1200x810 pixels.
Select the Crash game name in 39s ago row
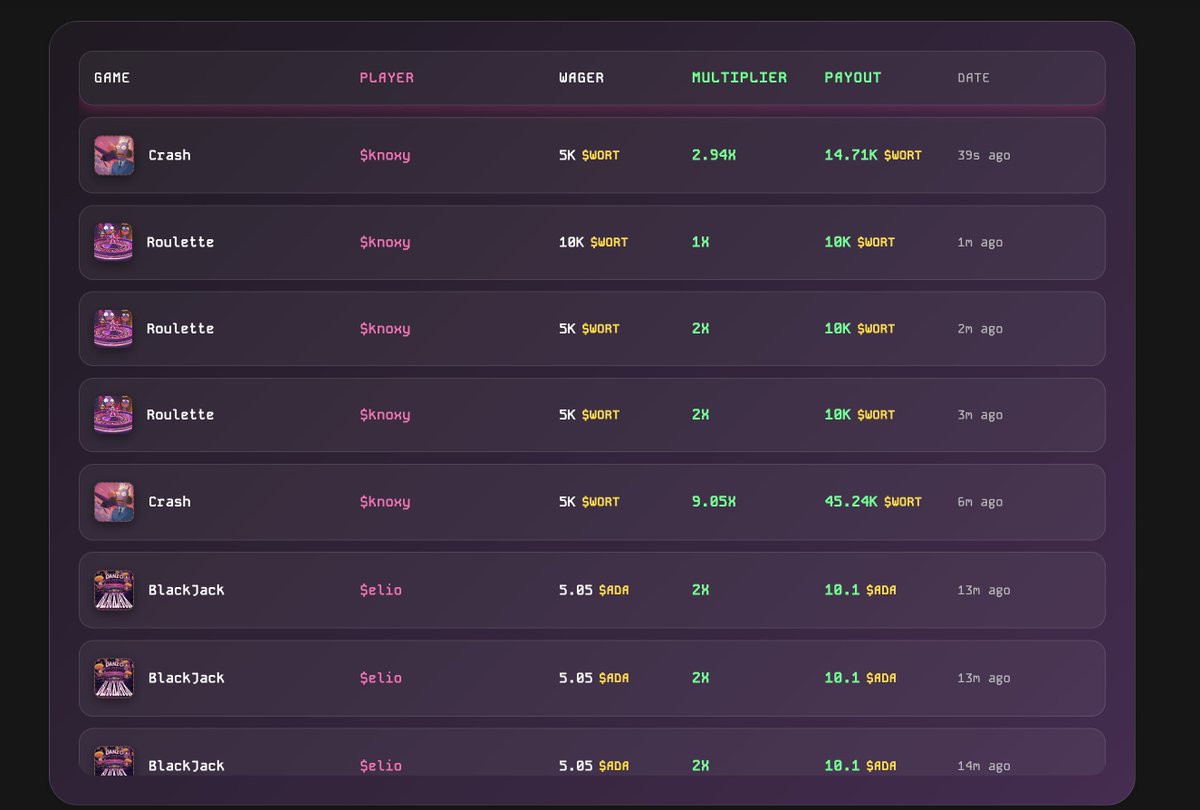(169, 155)
